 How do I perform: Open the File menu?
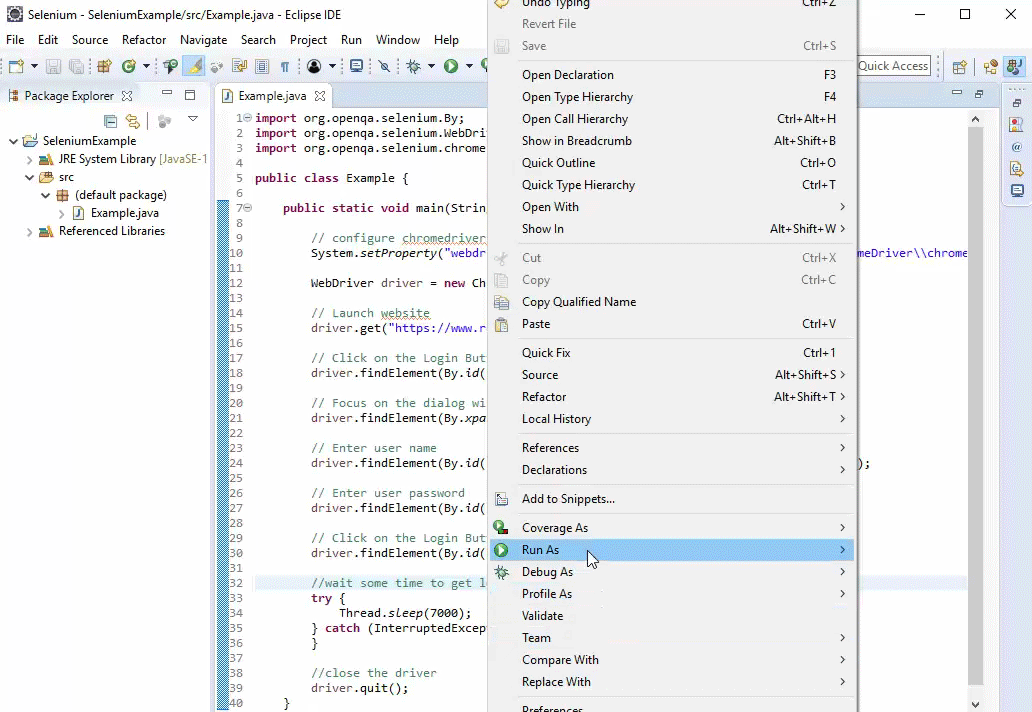point(14,39)
